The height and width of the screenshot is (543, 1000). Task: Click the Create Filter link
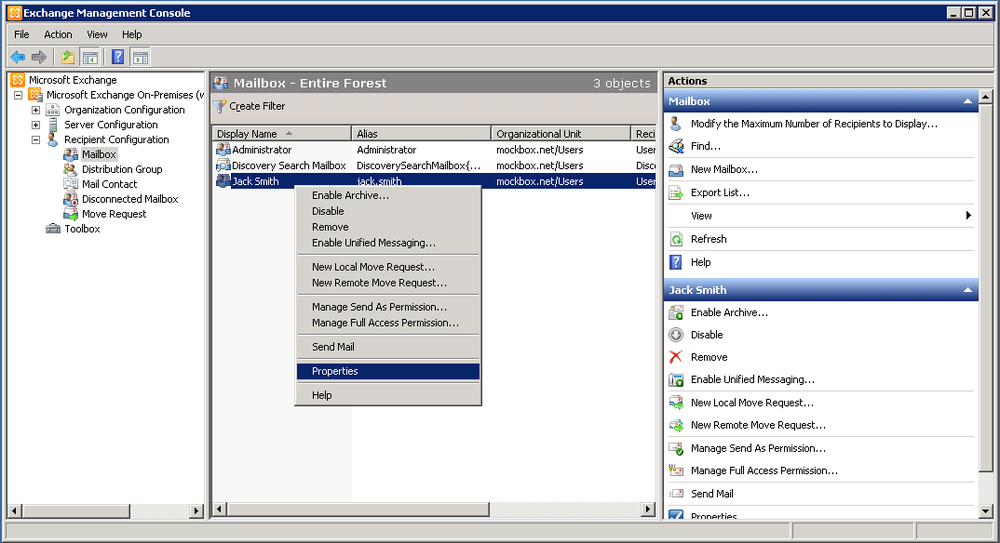pos(257,107)
